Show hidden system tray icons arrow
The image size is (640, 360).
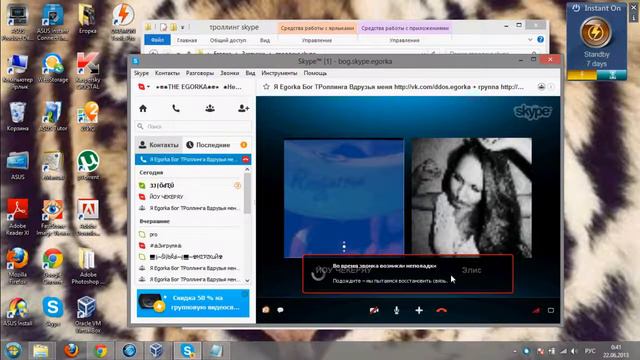[x=515, y=351]
